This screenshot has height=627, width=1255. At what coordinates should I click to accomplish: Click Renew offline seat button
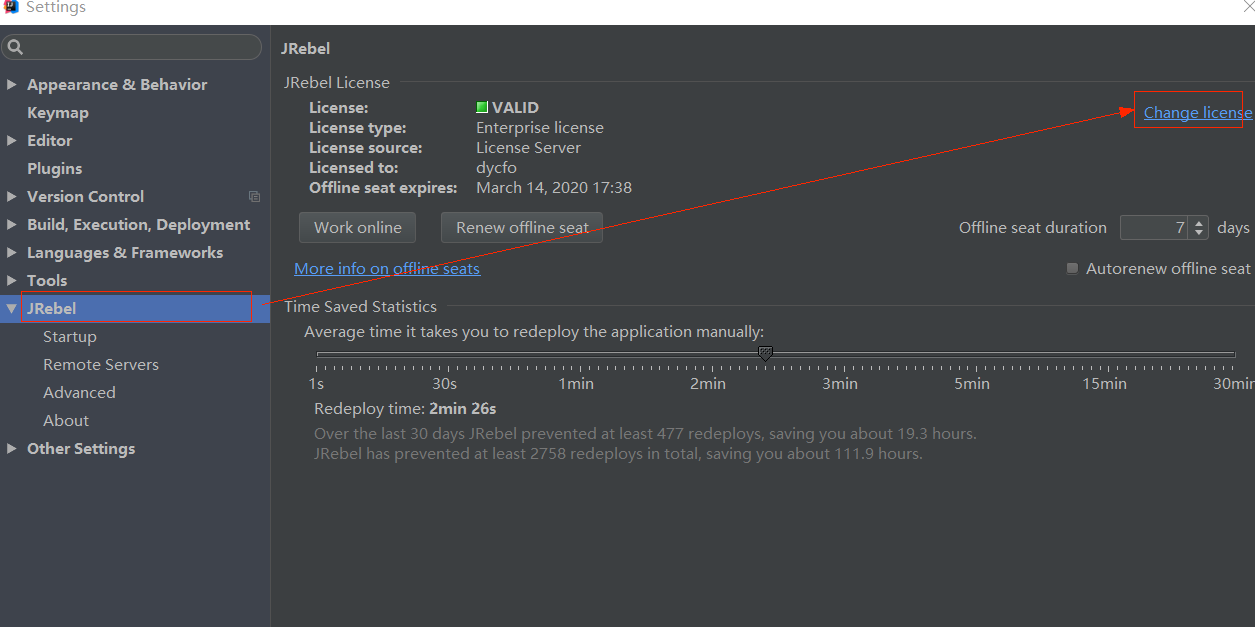522,228
